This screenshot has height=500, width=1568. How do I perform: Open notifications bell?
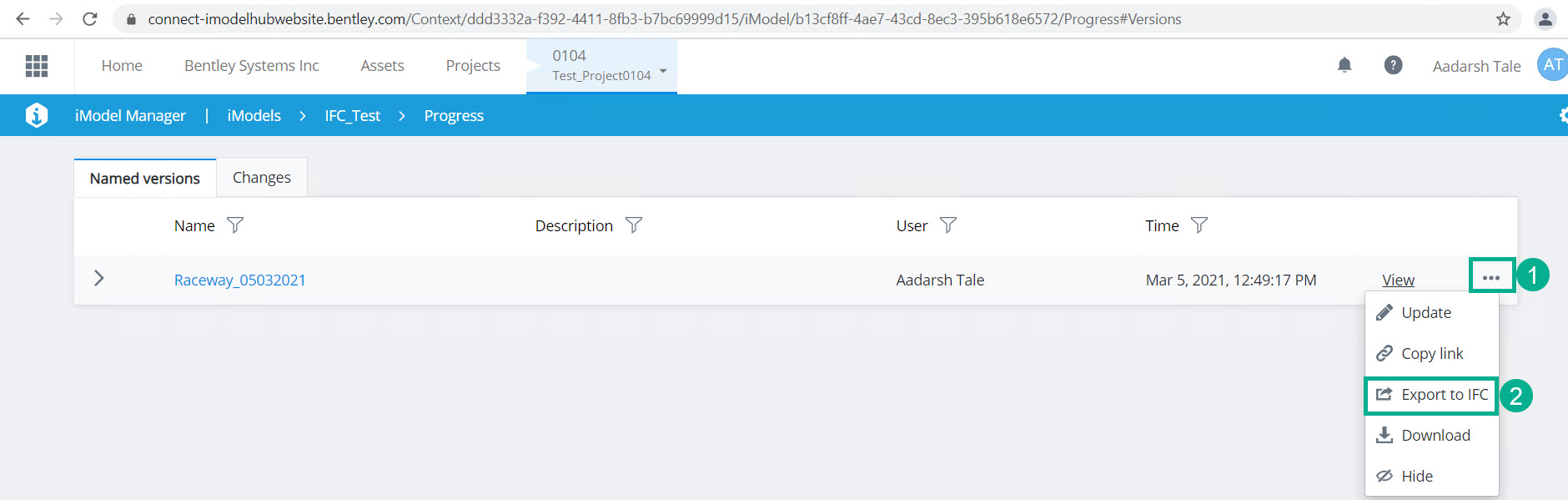[1344, 65]
